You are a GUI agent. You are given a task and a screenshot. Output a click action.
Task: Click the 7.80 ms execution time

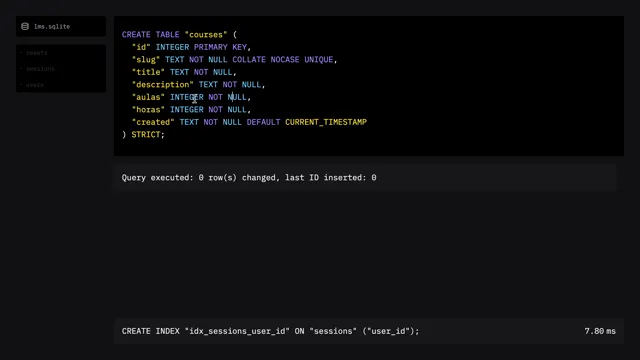[600, 331]
